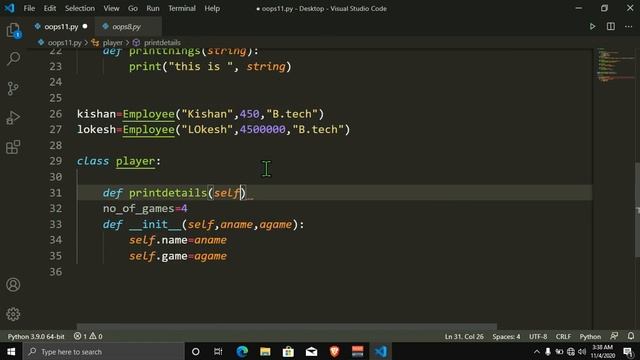Change Spaces: 4 indentation setting

[506, 336]
